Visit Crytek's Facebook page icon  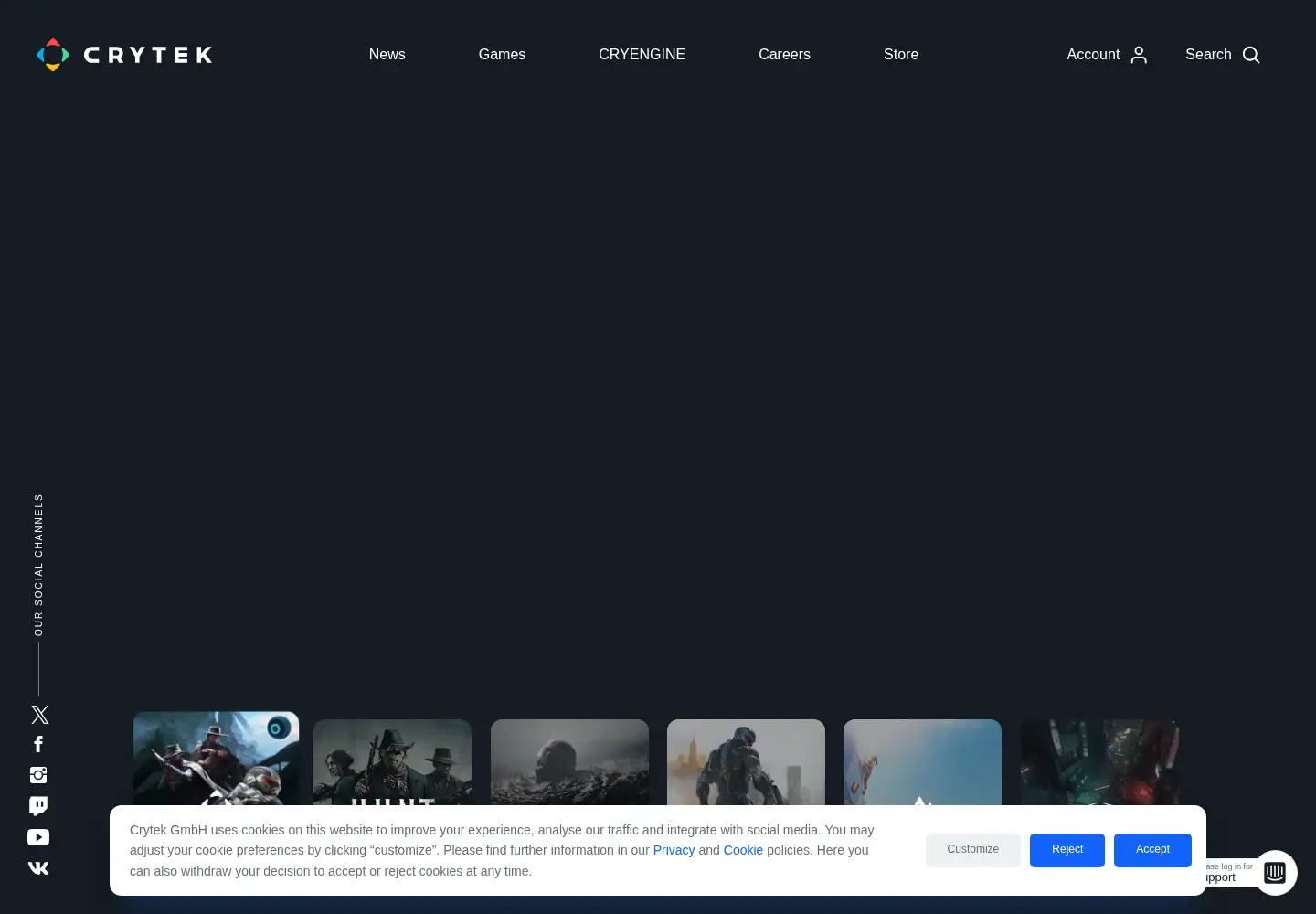pyautogui.click(x=38, y=744)
